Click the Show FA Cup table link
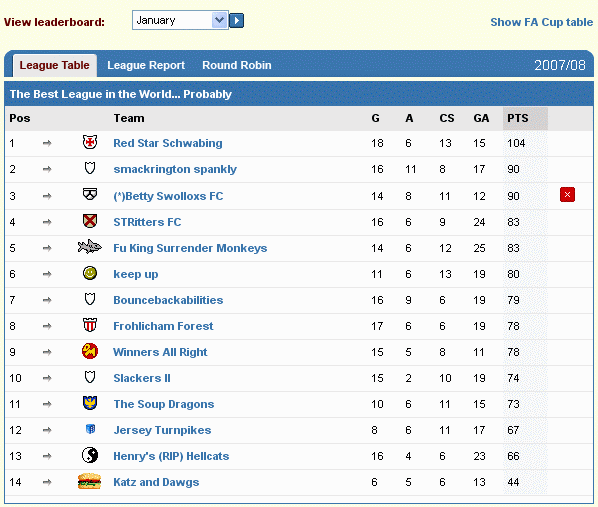This screenshot has width=598, height=507. point(542,22)
